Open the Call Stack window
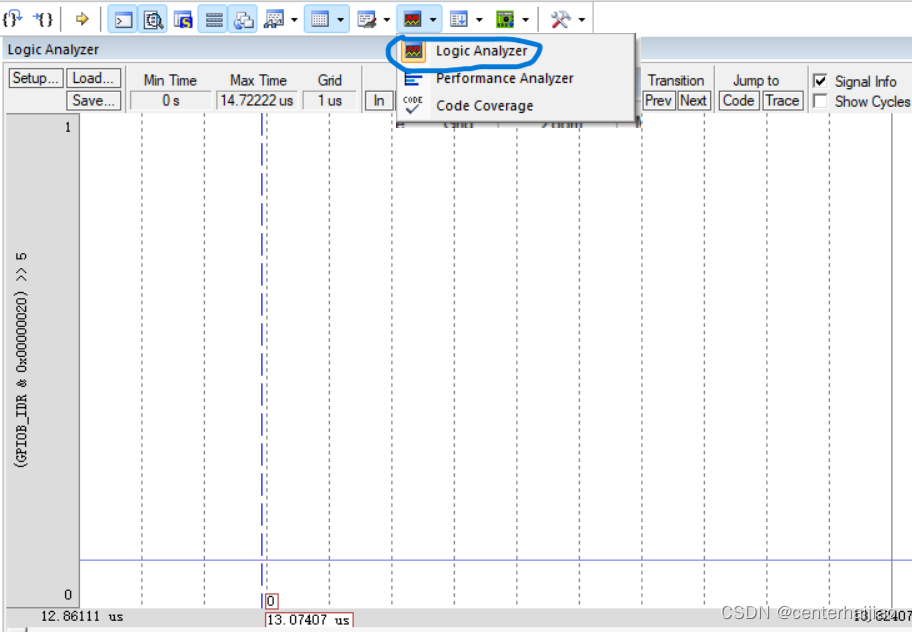The image size is (912, 632). point(245,18)
